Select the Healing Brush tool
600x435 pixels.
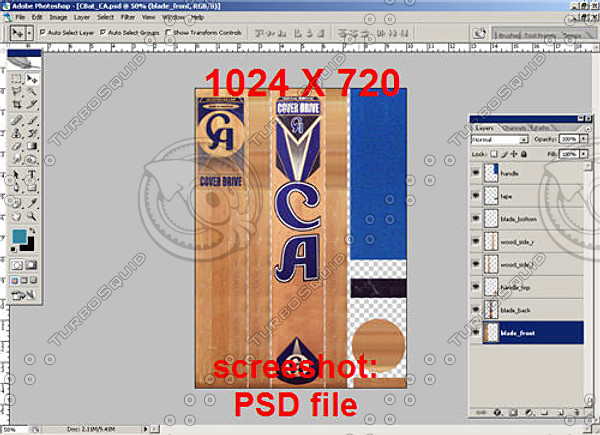pyautogui.click(x=16, y=120)
